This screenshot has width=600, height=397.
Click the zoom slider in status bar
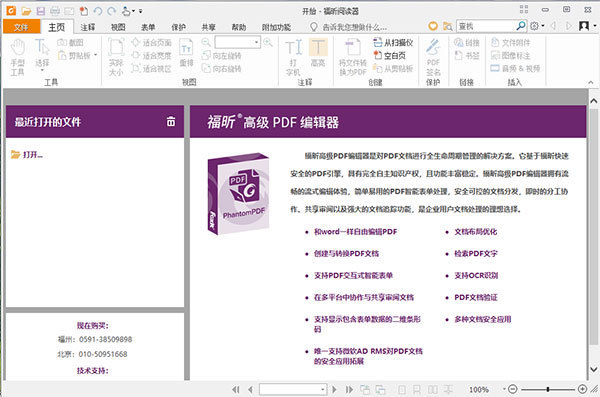(548, 389)
